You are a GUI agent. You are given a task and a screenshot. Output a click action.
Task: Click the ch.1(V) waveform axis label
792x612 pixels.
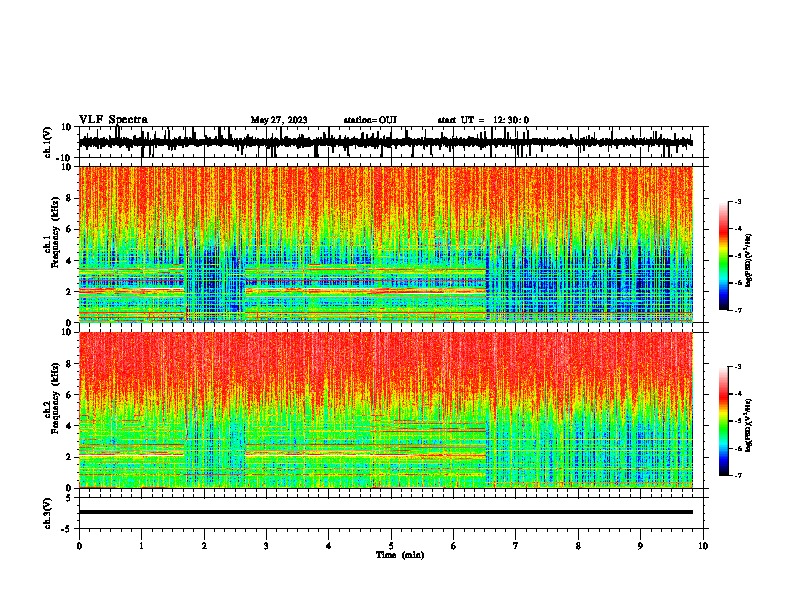point(48,142)
